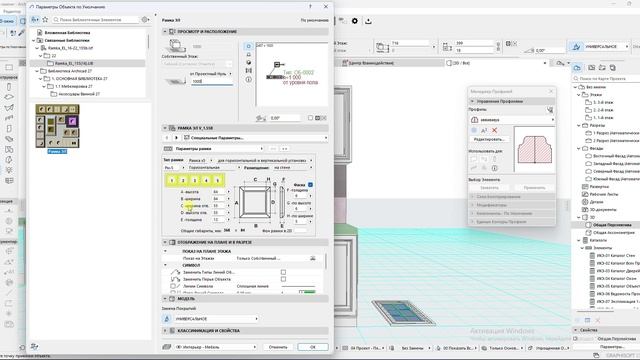Click the Special Parameters button
Screen dimensions: 640x360
click(x=255, y=138)
